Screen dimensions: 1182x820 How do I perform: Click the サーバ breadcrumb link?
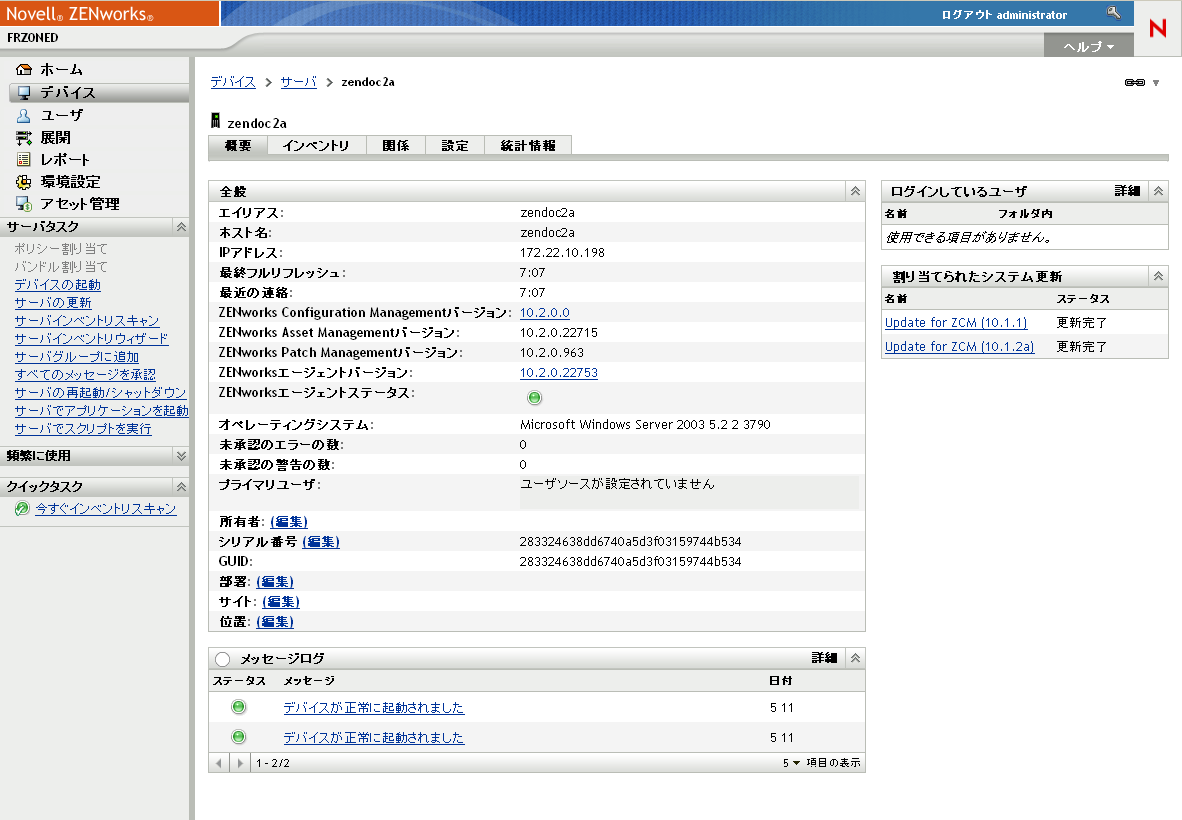tap(299, 82)
